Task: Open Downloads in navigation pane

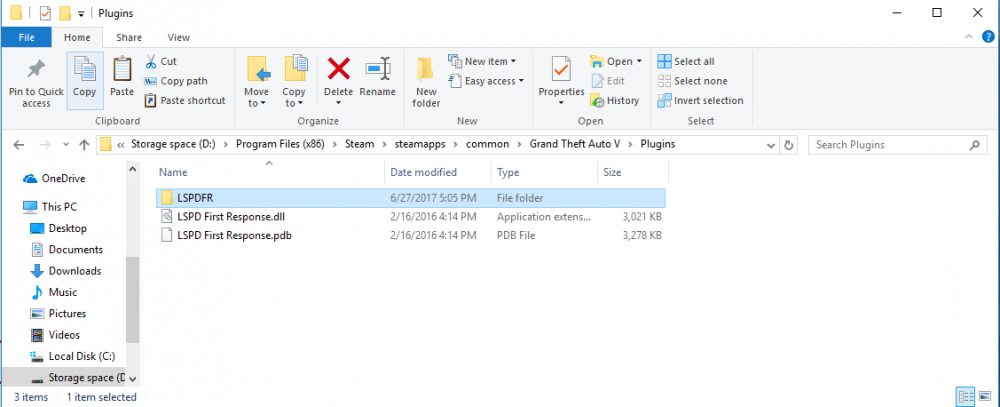Action: (66, 270)
